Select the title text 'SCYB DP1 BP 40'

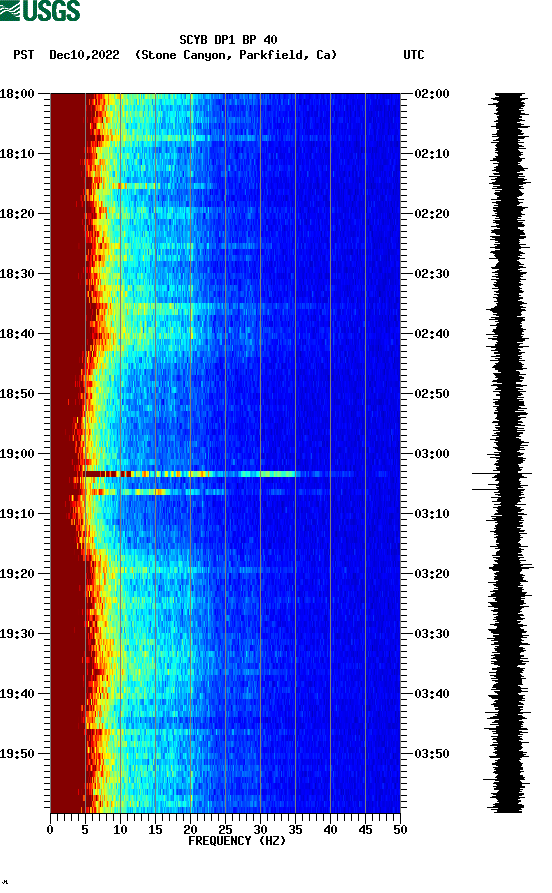(x=228, y=40)
